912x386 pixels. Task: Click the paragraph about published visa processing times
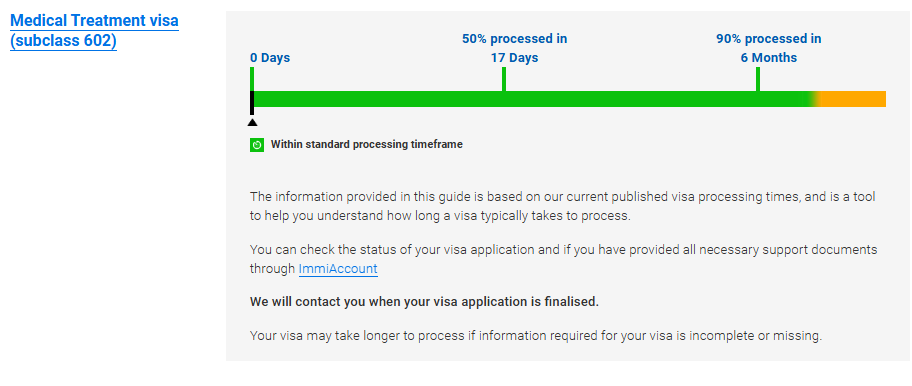coord(562,206)
